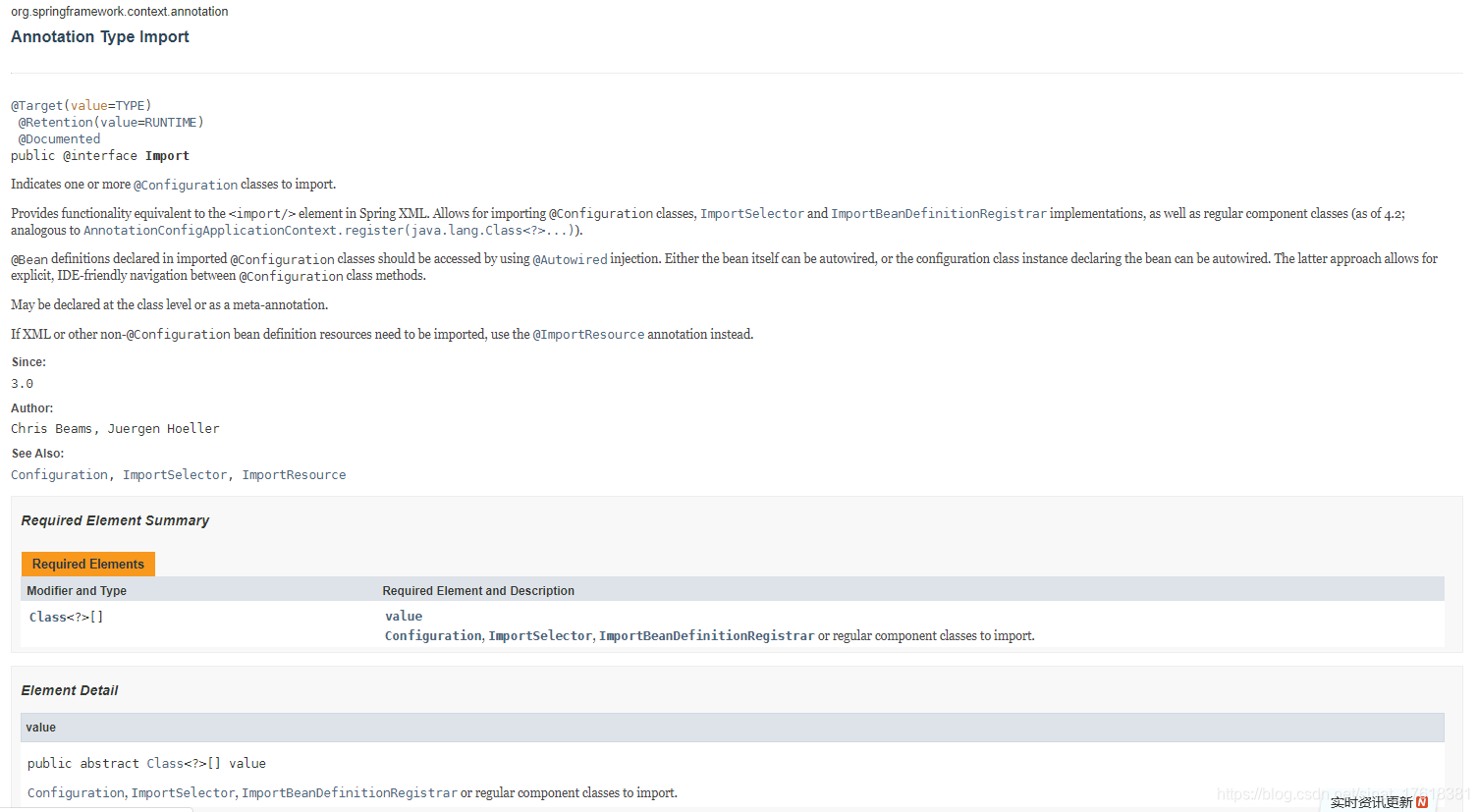
Task: Open Configuration link in Required Elements table description
Action: tap(433, 636)
